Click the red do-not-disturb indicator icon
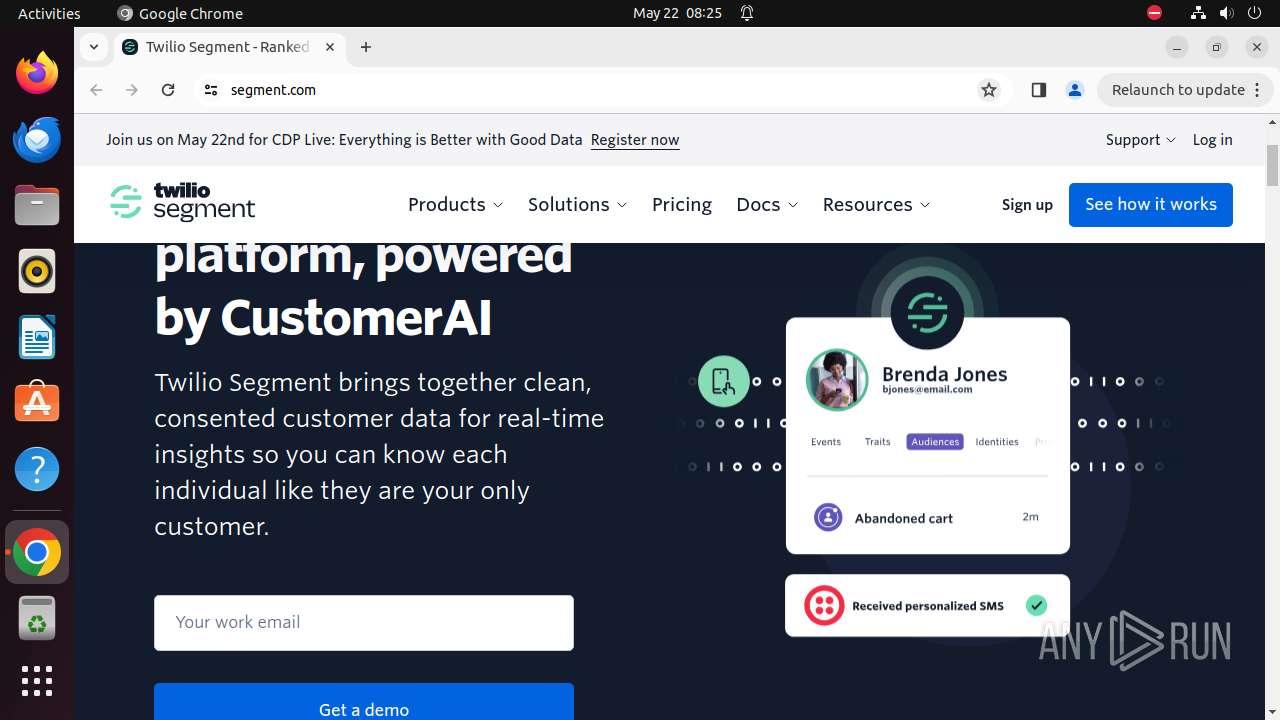1280x720 pixels. click(x=1154, y=13)
